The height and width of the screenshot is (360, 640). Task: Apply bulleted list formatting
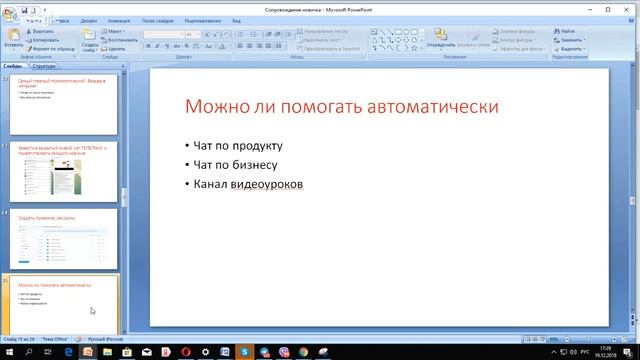[241, 35]
